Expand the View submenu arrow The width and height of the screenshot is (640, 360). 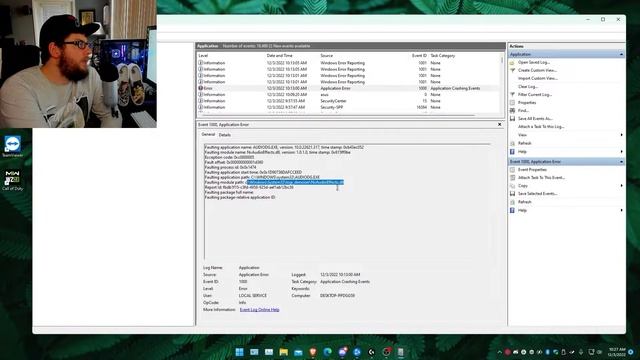click(x=621, y=135)
